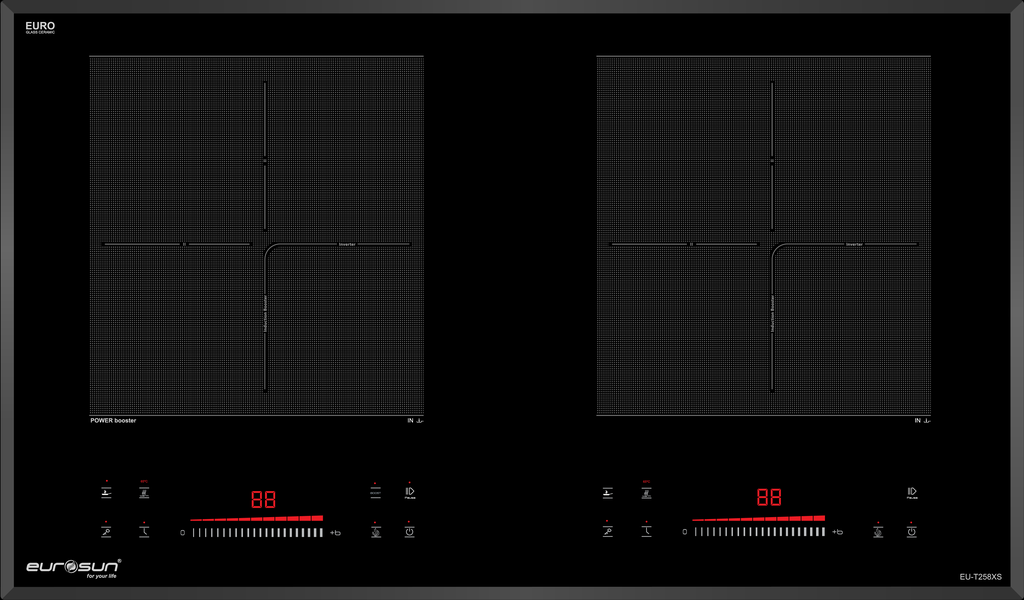1024x600 pixels.
Task: Set left zone power on the slider
Action: pyautogui.click(x=257, y=532)
